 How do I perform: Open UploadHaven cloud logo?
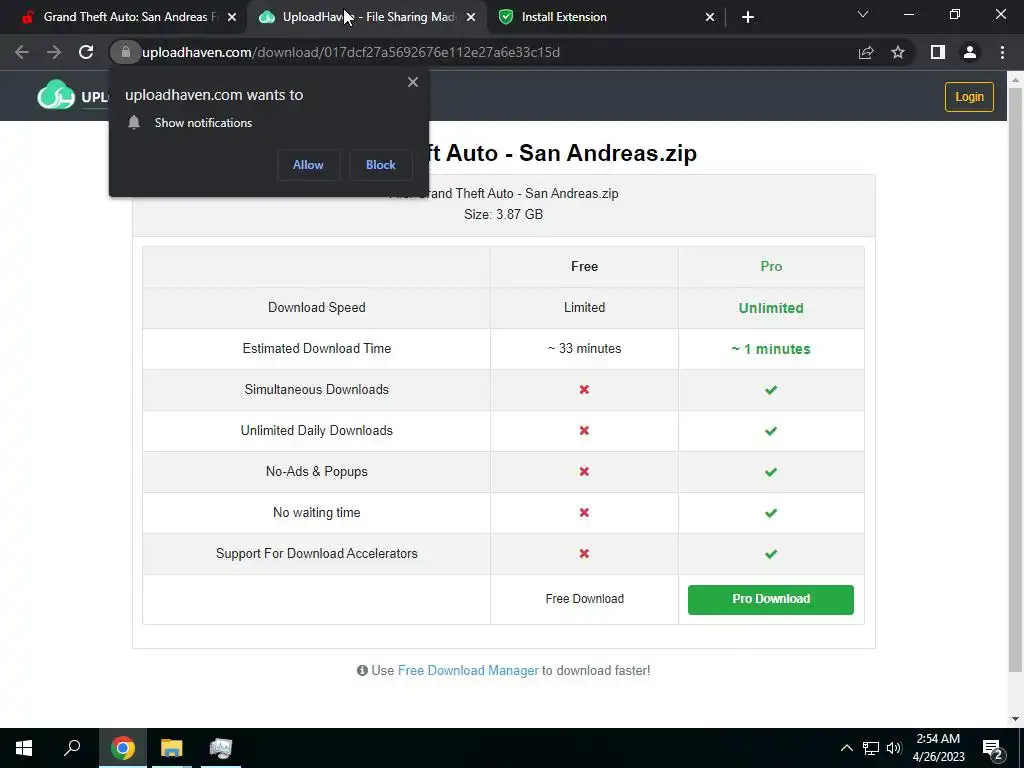point(56,96)
